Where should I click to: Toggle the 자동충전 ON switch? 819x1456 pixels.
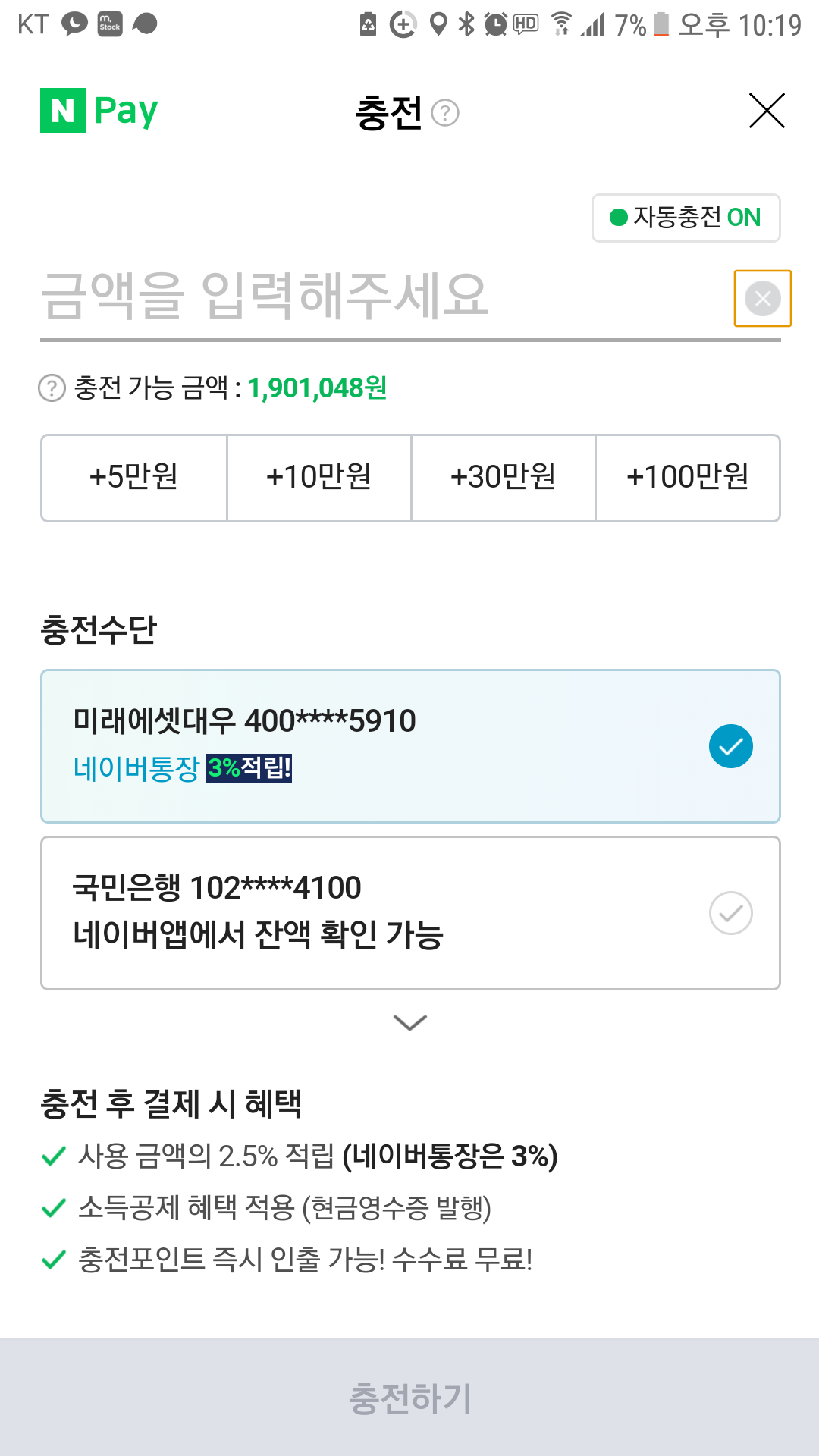click(686, 218)
